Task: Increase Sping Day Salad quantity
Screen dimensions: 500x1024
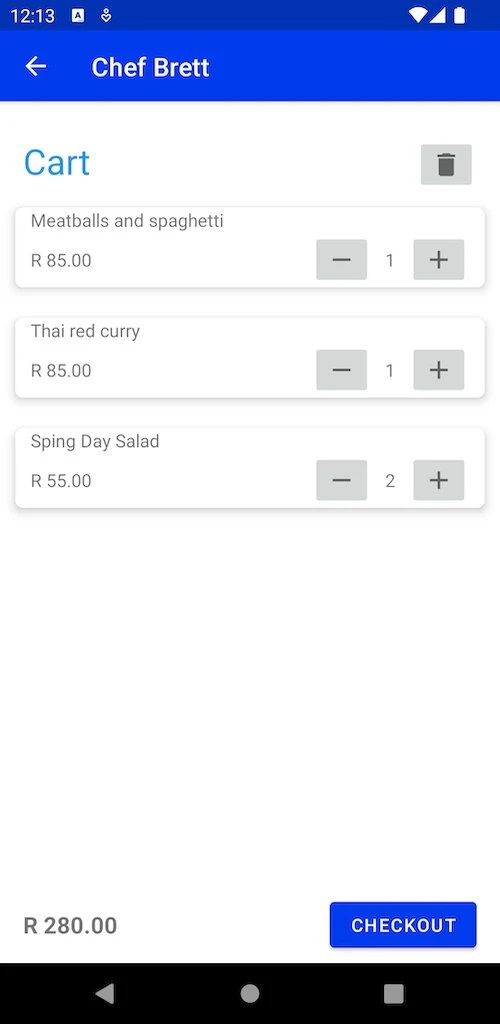Action: pos(439,481)
